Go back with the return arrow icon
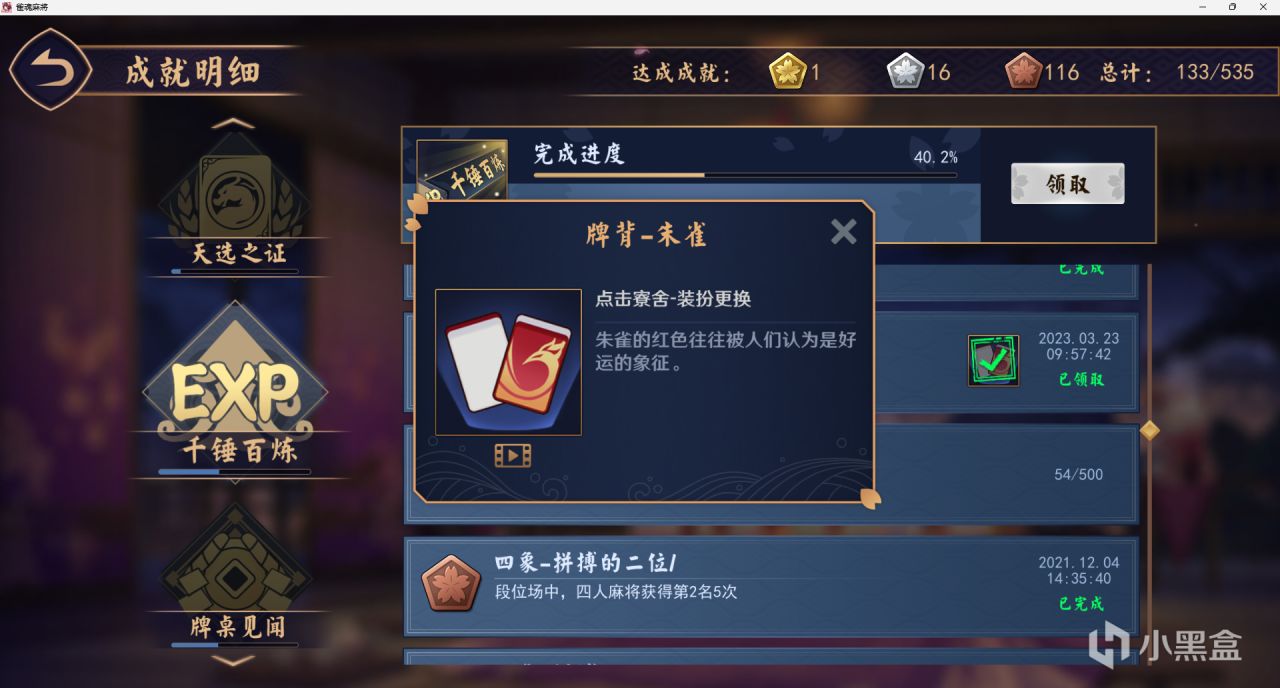The width and height of the screenshot is (1280, 688). pos(50,70)
